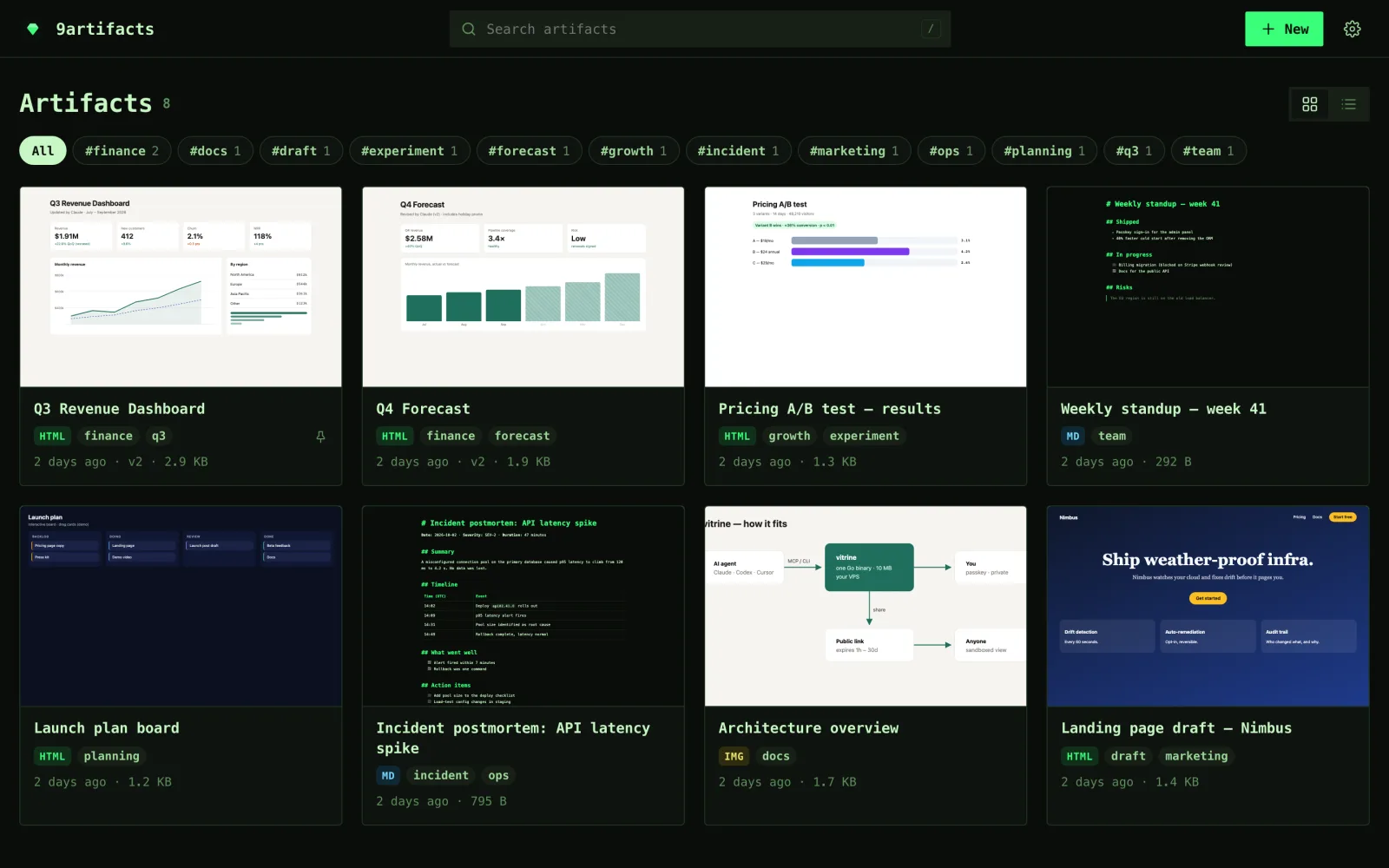Open the Pricing A/B test thumbnail
This screenshot has height=868, width=1389.
866,287
